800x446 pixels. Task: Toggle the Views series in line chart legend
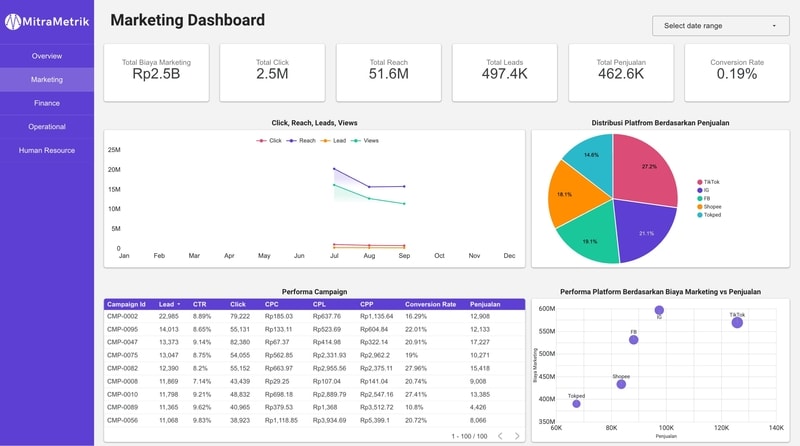click(366, 141)
